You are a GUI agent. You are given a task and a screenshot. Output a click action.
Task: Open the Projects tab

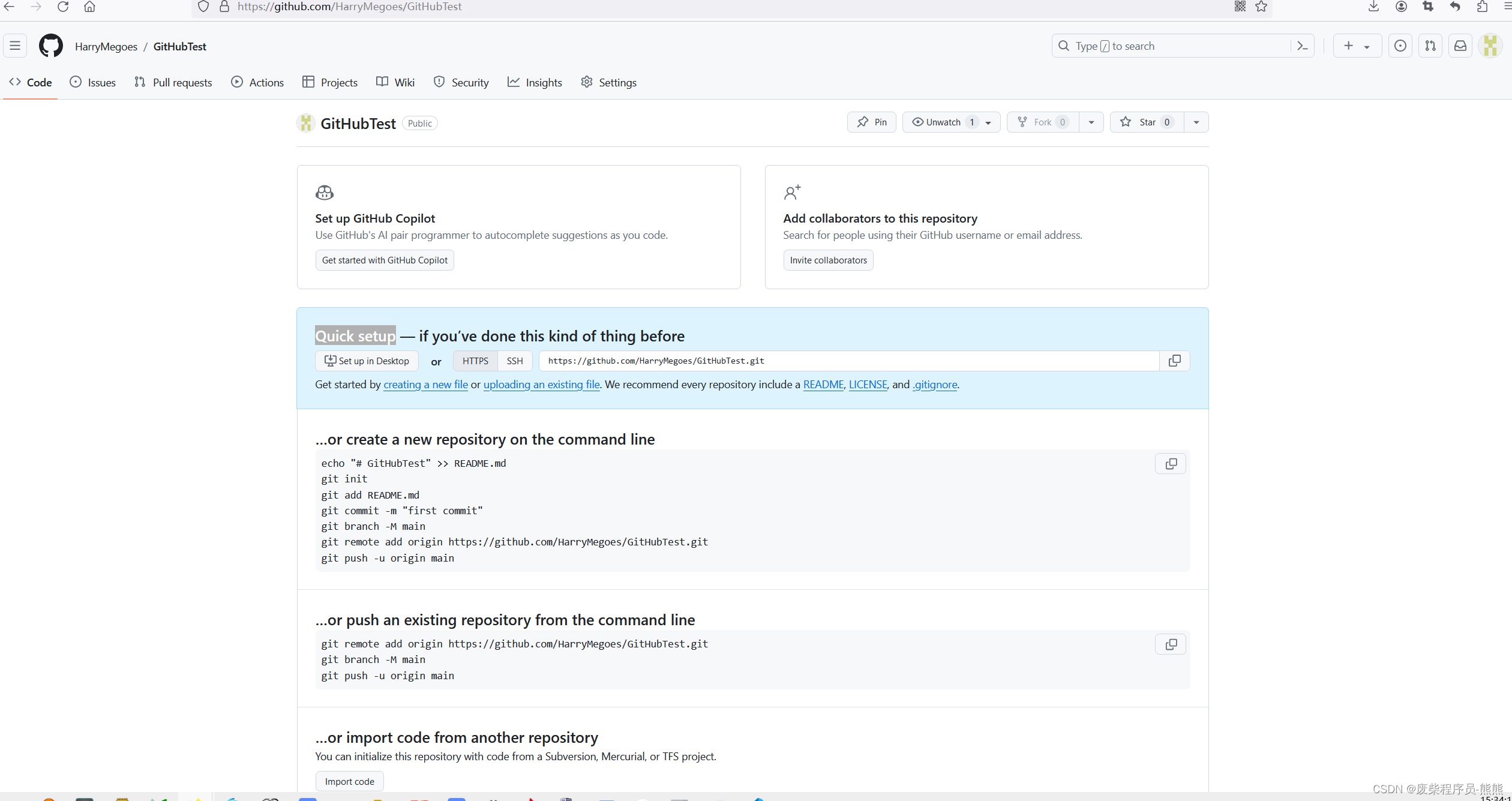click(x=330, y=82)
